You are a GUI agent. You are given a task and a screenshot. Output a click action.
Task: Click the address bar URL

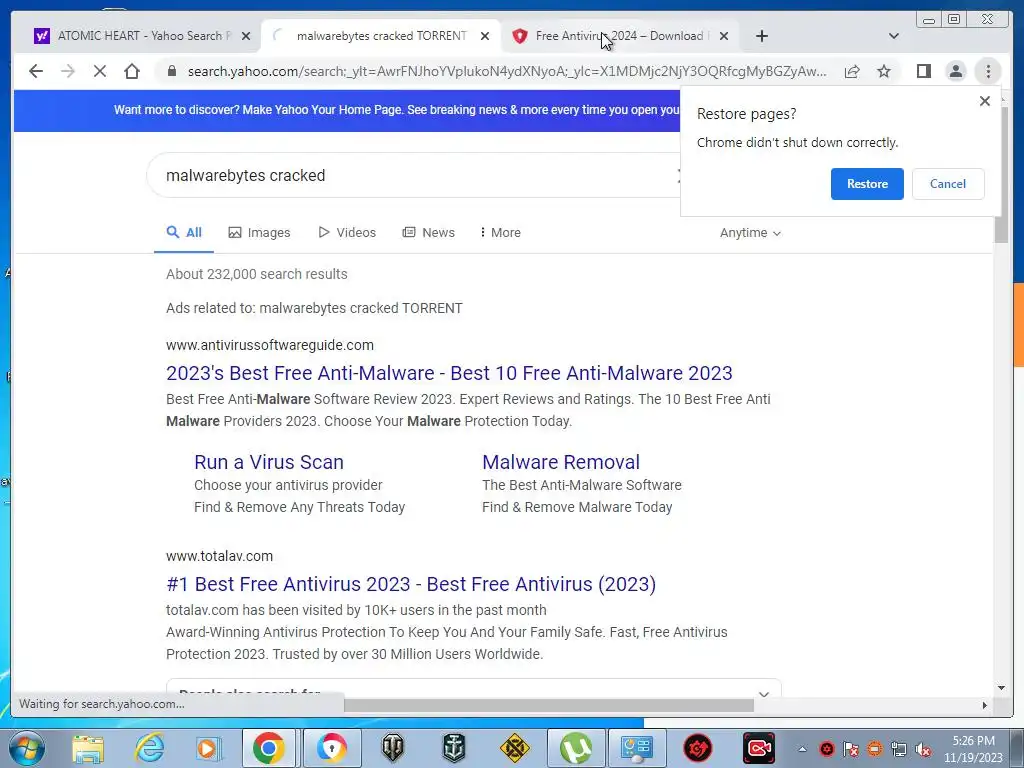point(507,71)
